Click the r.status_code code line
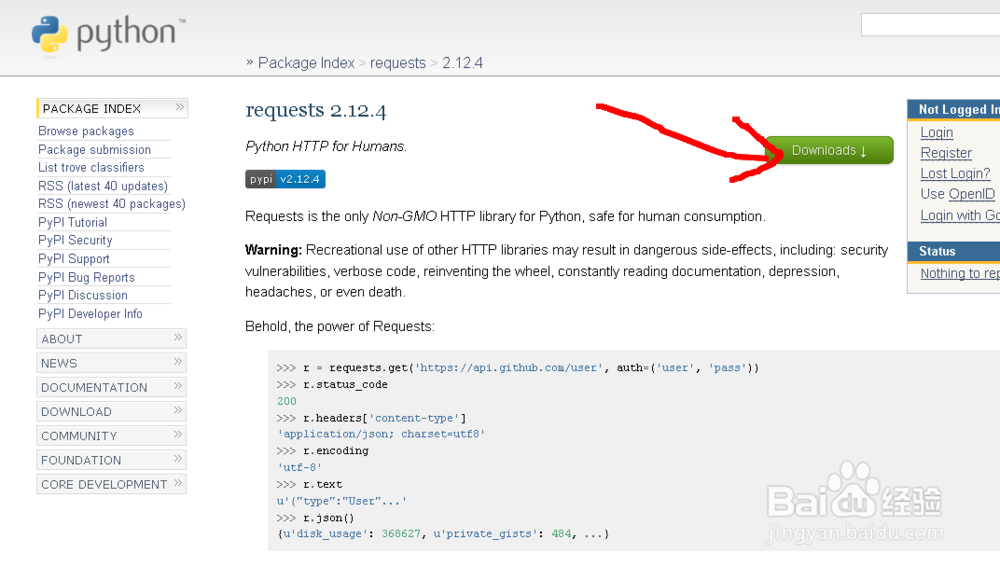1000x567 pixels. coord(332,385)
